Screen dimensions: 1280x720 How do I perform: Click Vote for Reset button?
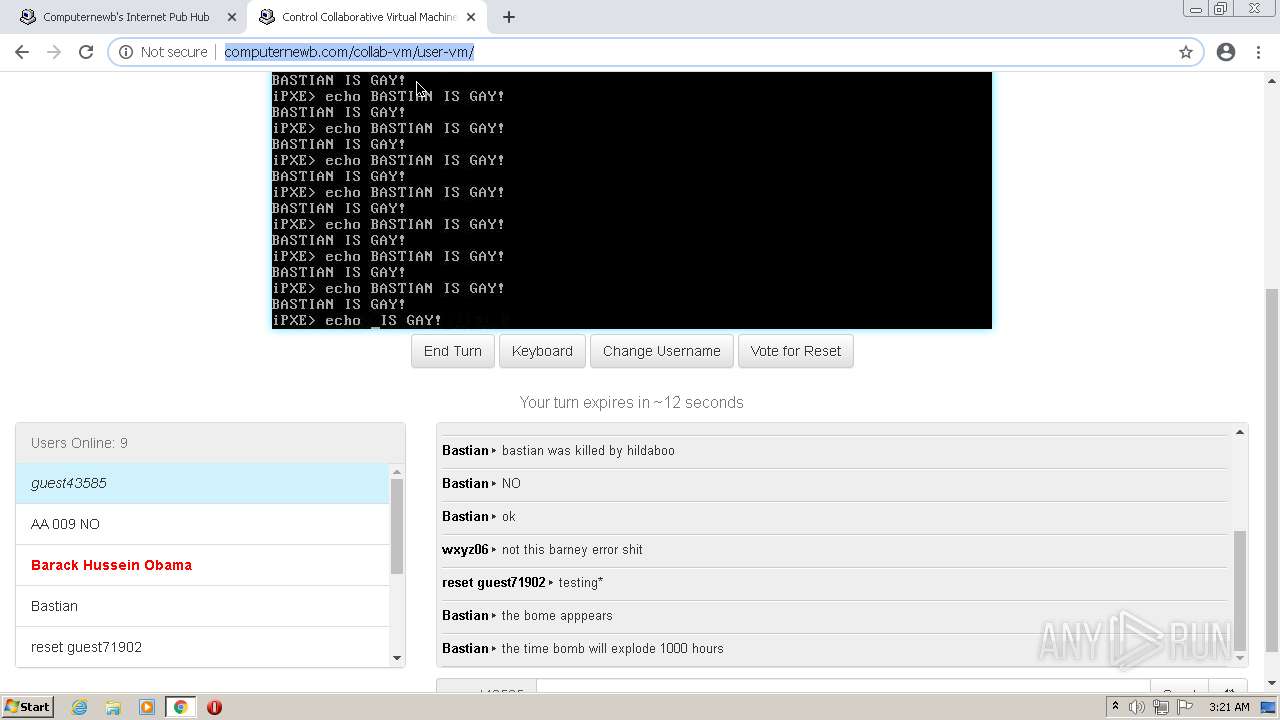tap(796, 351)
